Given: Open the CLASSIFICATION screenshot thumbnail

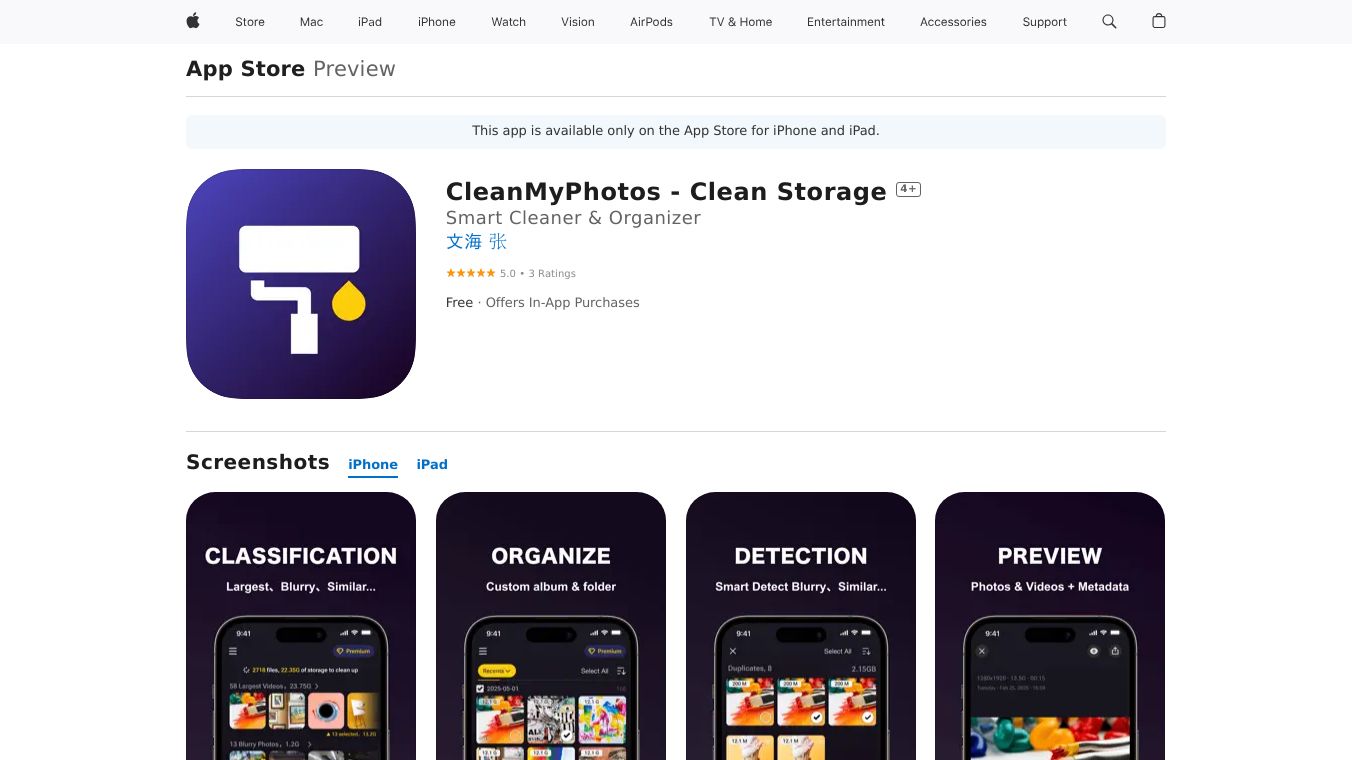Looking at the screenshot, I should tap(301, 626).
